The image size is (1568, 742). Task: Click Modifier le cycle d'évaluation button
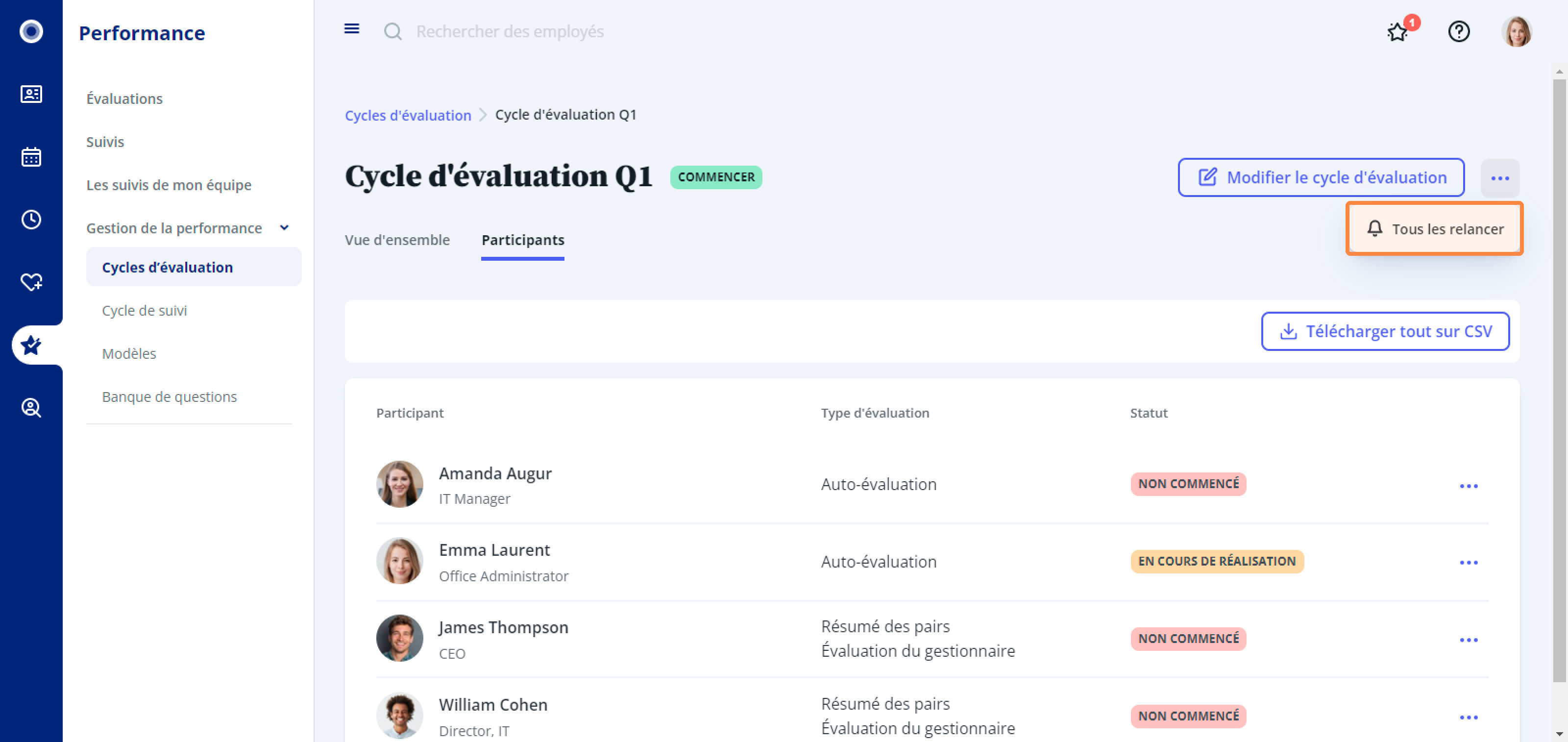[x=1321, y=178]
